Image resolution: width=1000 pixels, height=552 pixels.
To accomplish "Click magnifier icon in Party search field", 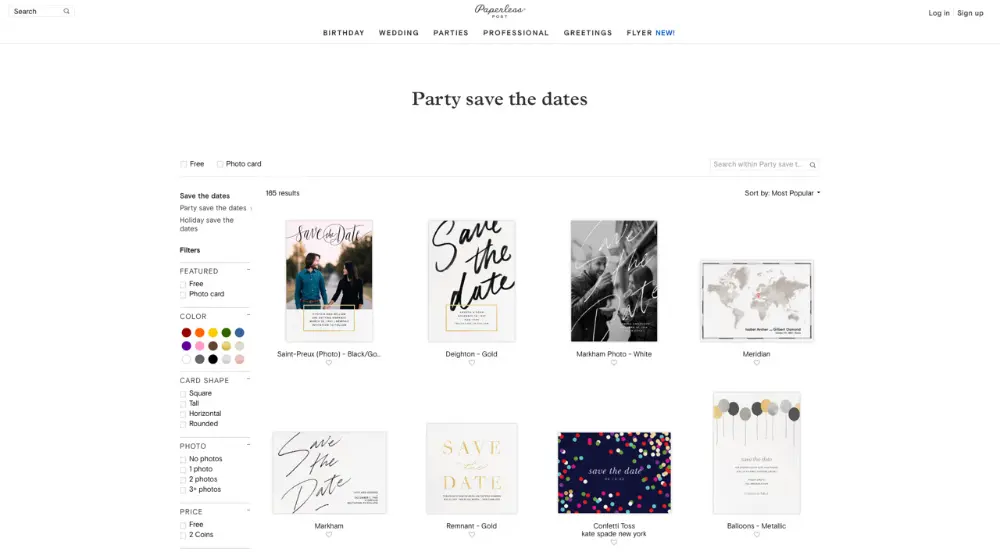I will 812,165.
